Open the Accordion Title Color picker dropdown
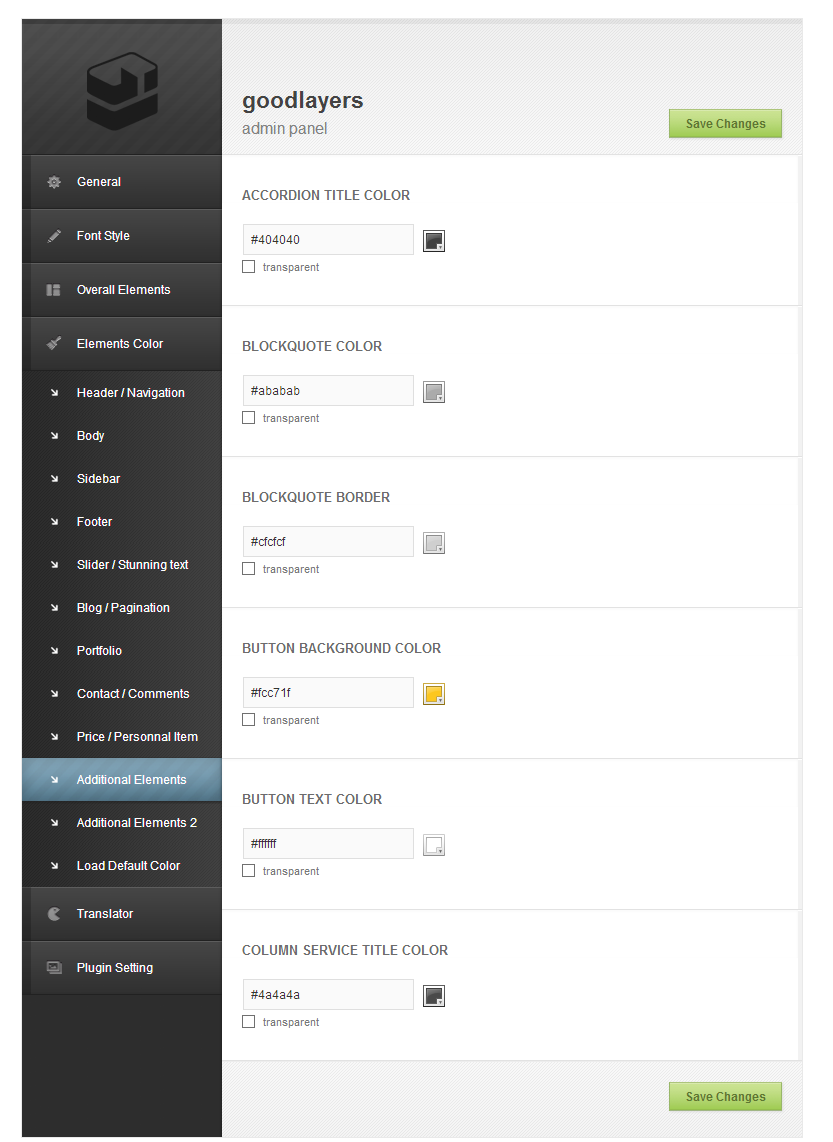The image size is (833, 1142). coord(433,241)
